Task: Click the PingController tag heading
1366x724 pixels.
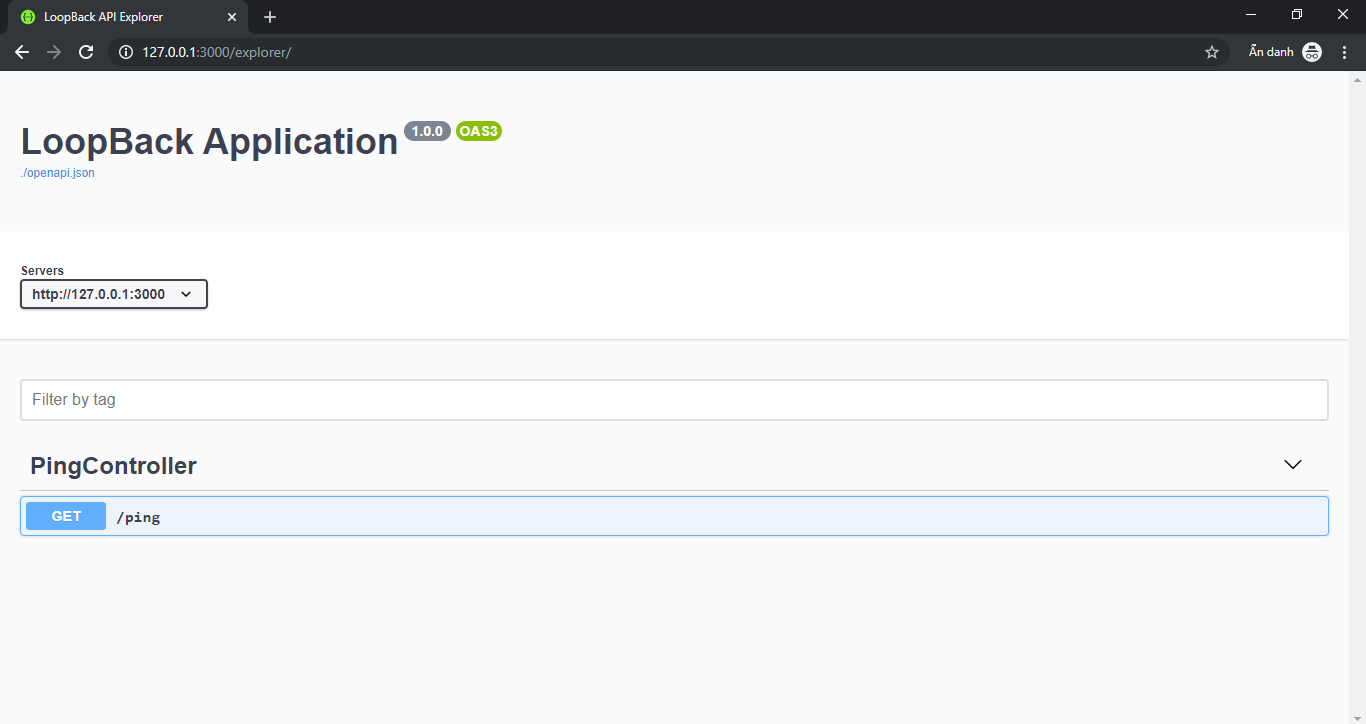Action: pyautogui.click(x=113, y=466)
